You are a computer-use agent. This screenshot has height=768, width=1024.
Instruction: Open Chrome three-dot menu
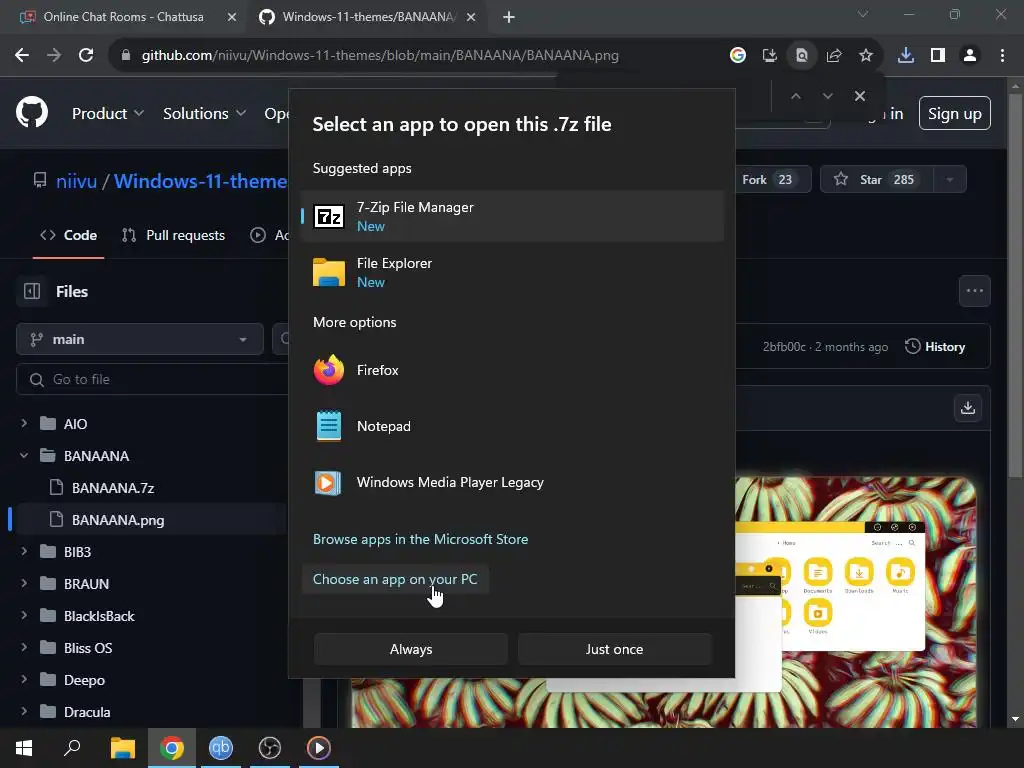(1002, 56)
